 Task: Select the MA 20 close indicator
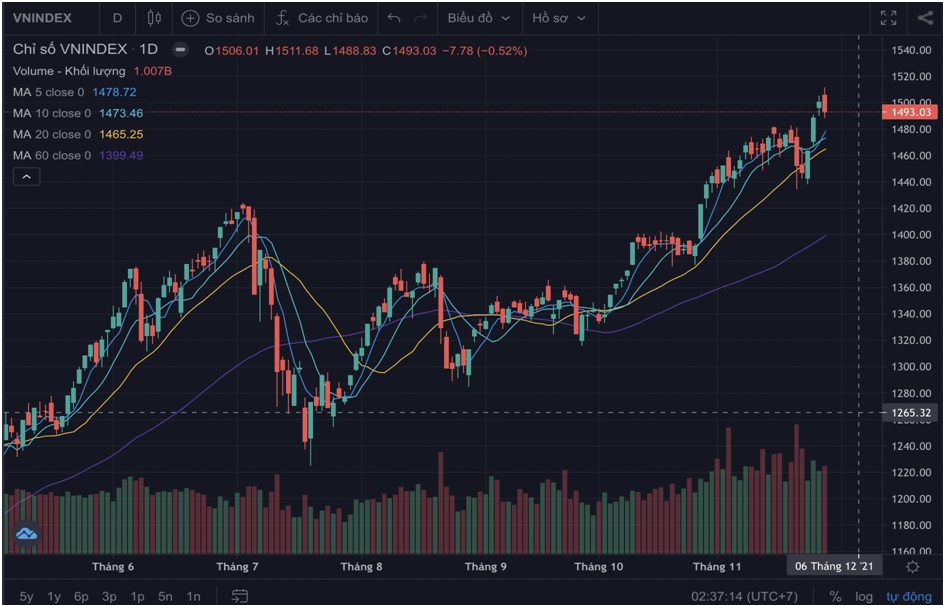pos(52,134)
